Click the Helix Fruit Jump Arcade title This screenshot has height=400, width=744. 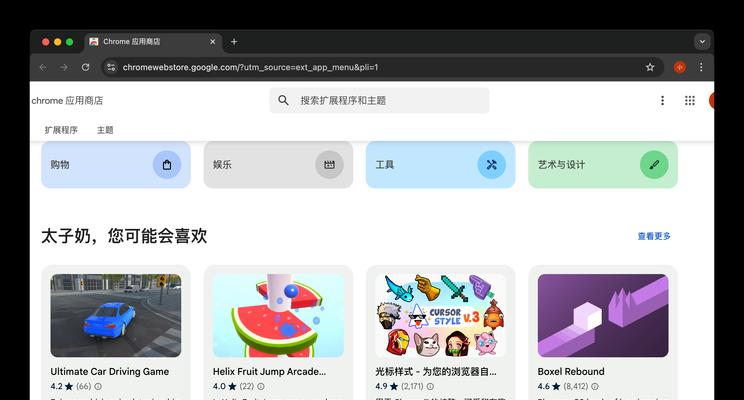tap(269, 372)
